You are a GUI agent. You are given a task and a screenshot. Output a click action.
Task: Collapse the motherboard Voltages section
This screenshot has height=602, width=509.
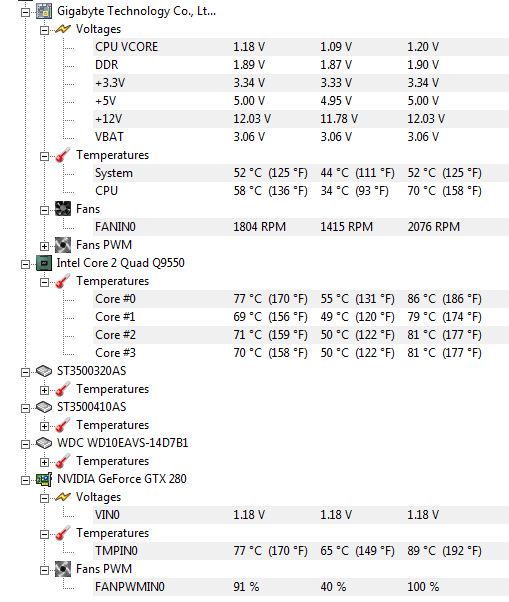[45, 30]
